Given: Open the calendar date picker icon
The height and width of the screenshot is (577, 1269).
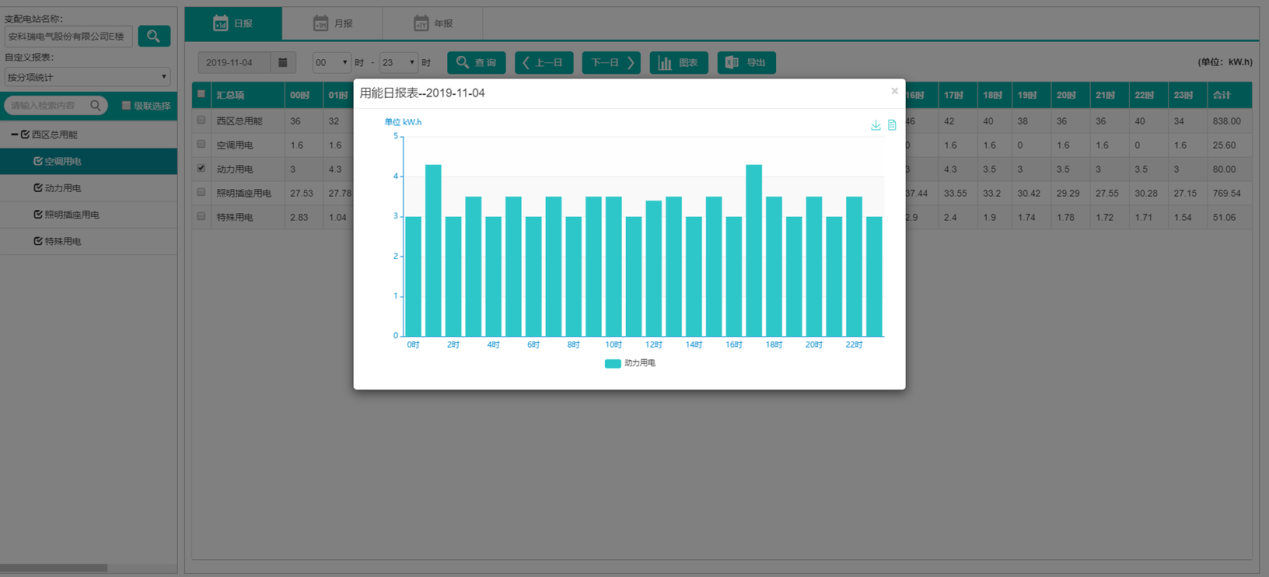Looking at the screenshot, I should tap(283, 63).
